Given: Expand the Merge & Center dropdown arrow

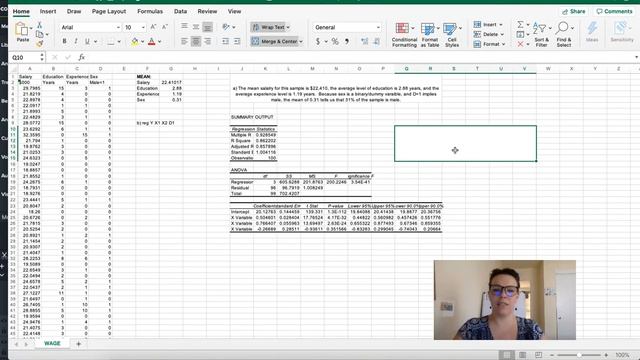Looking at the screenshot, I should click(x=301, y=42).
